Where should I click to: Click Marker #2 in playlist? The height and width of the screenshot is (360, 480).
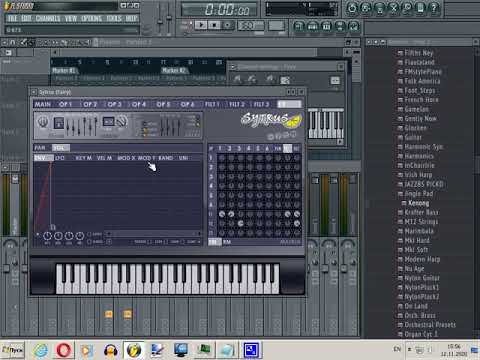click(174, 70)
